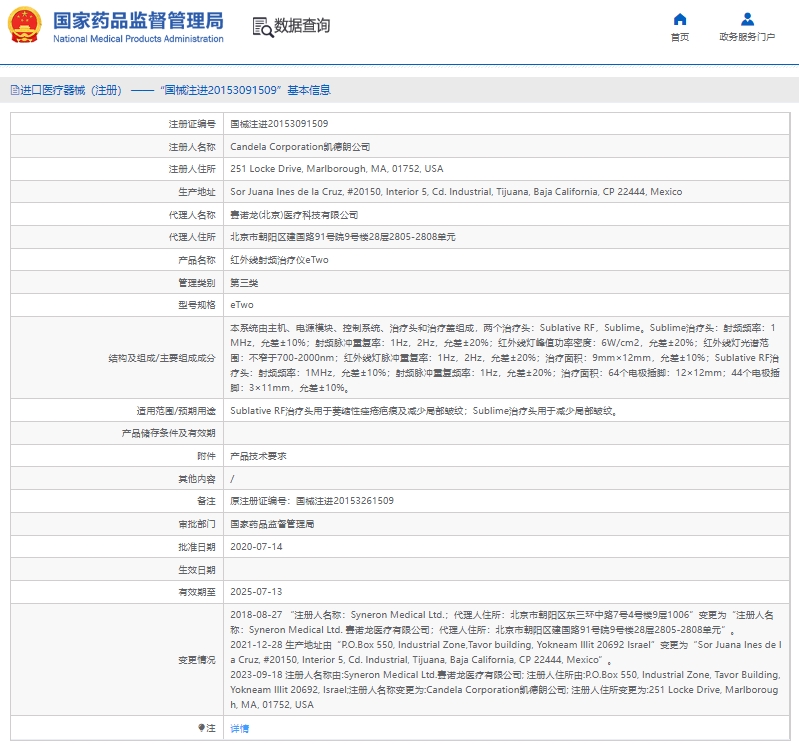
Task: Select the 2021-12-28 change record line
Action: [506, 652]
